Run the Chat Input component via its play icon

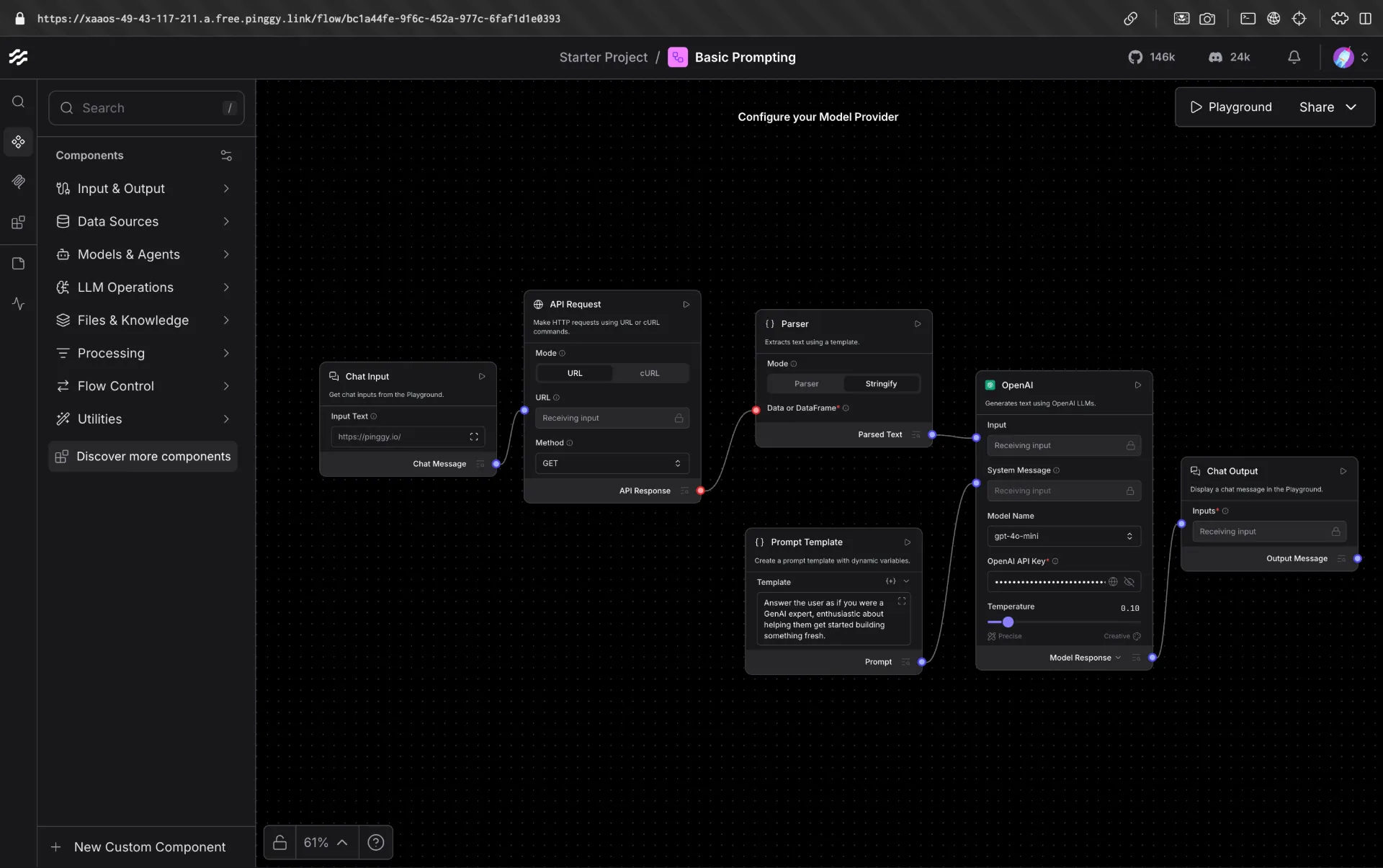click(482, 376)
